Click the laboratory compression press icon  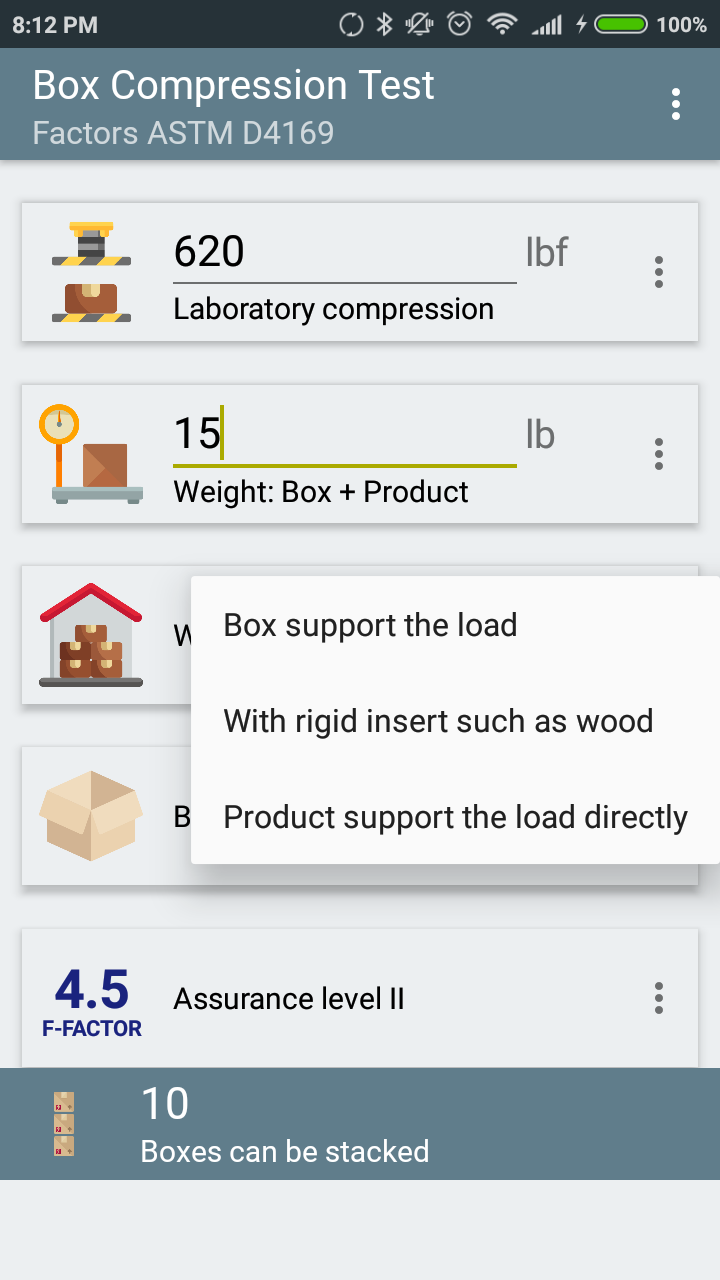click(91, 272)
